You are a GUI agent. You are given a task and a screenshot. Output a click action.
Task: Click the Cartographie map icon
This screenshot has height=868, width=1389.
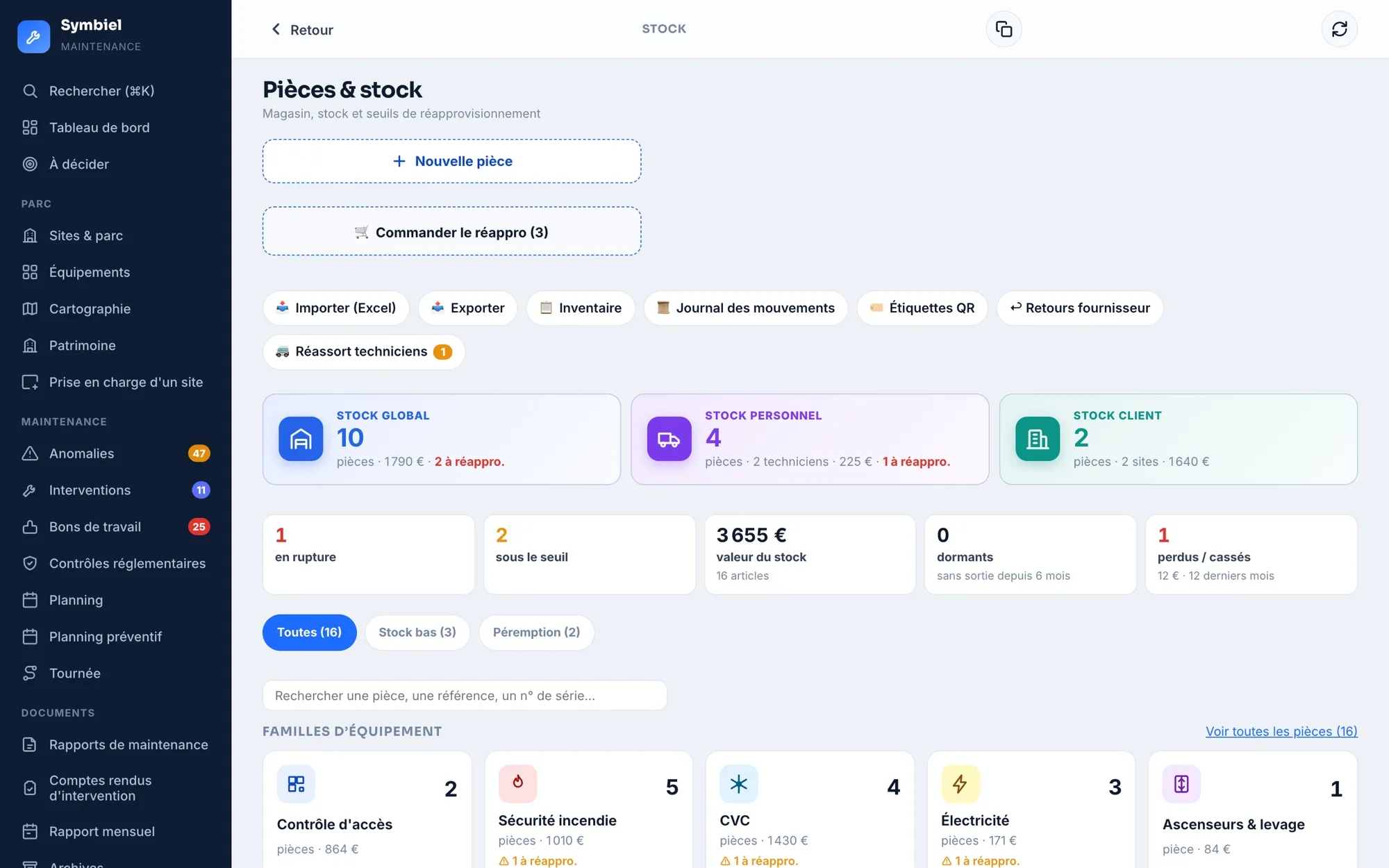click(30, 309)
